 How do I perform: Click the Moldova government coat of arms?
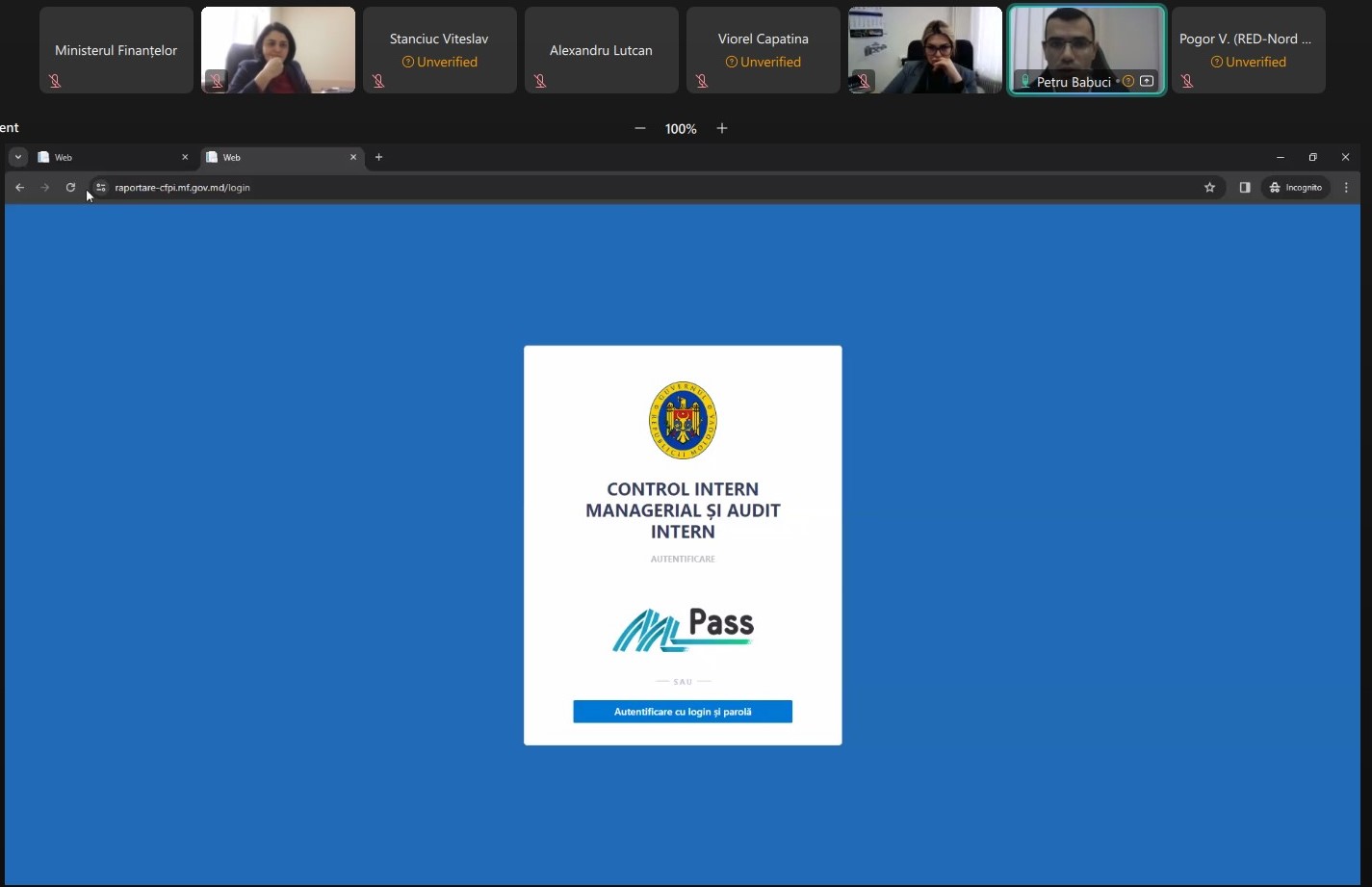[683, 420]
